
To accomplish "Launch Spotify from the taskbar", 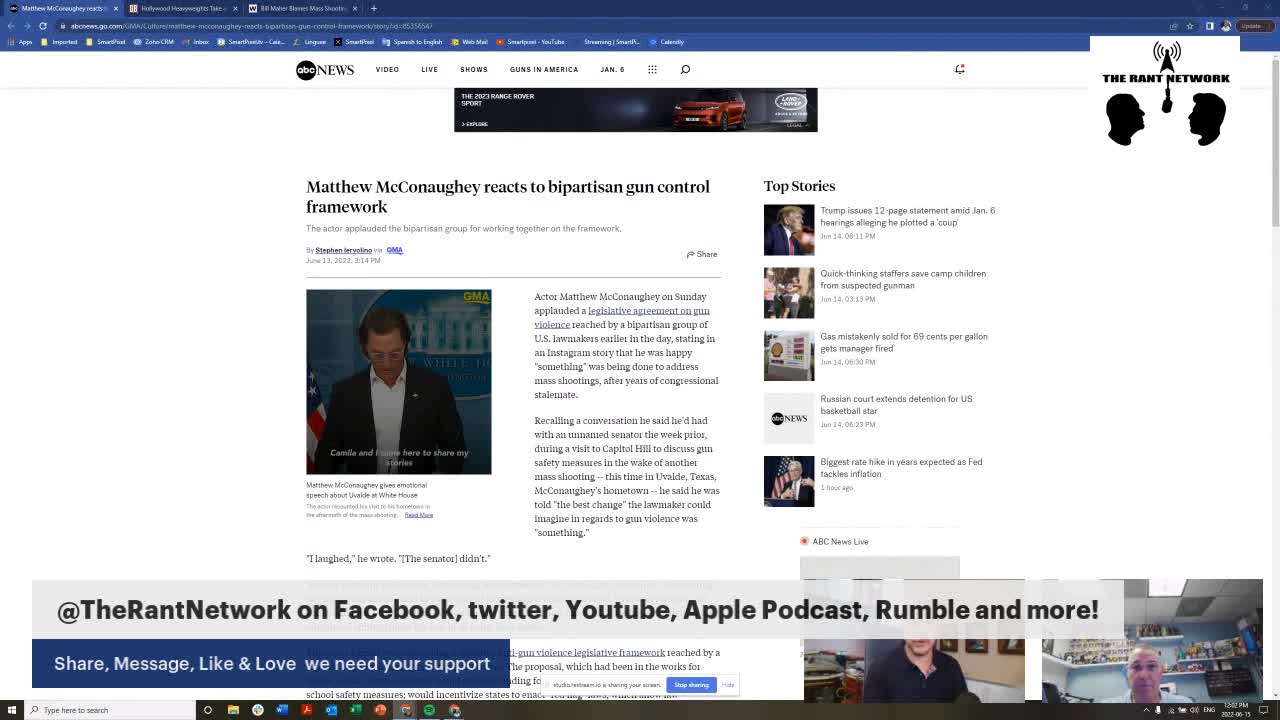I will (429, 710).
